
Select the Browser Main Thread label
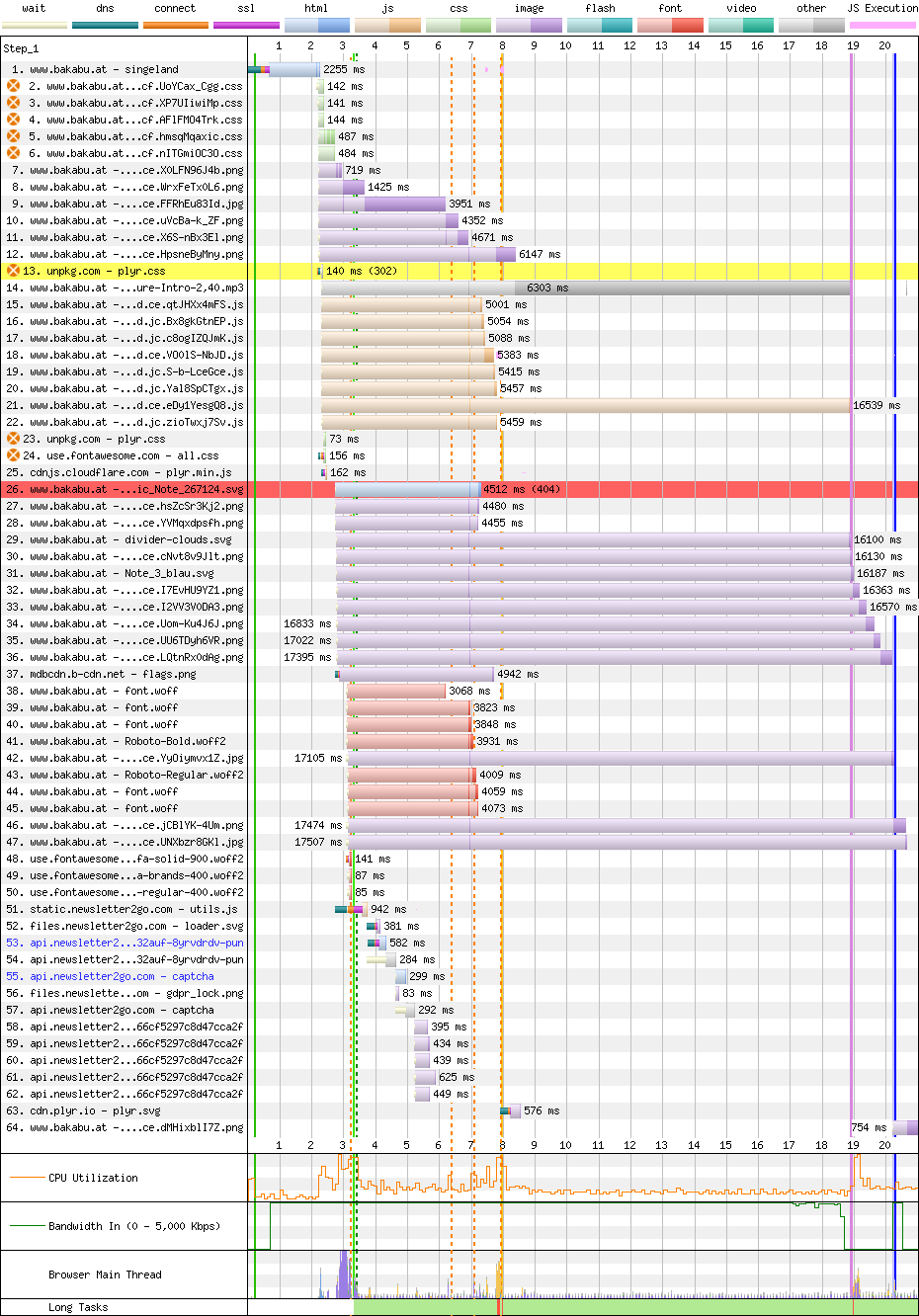105,1275
